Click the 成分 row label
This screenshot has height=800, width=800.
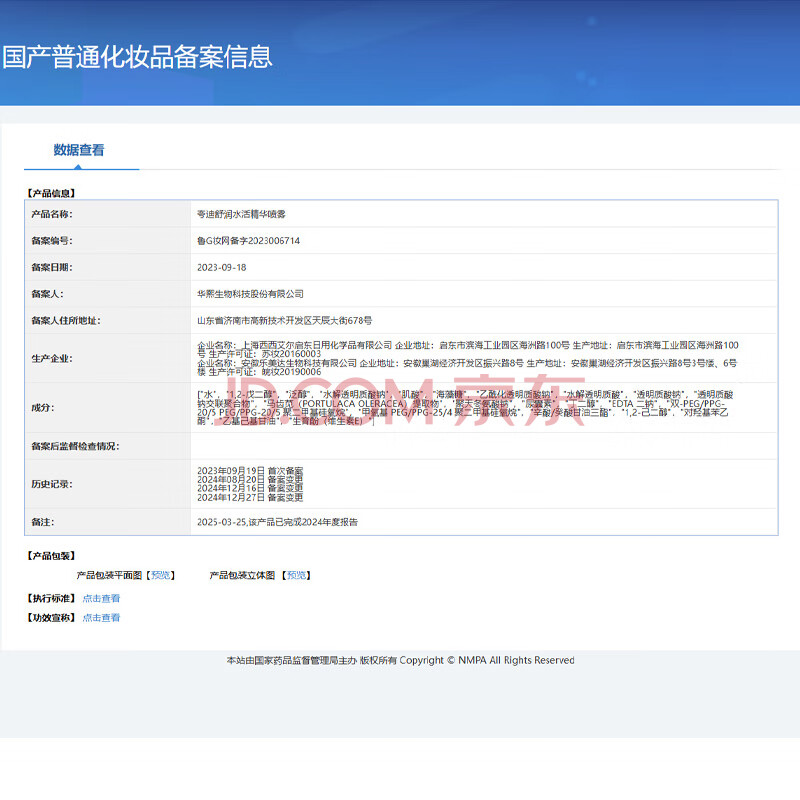click(43, 408)
